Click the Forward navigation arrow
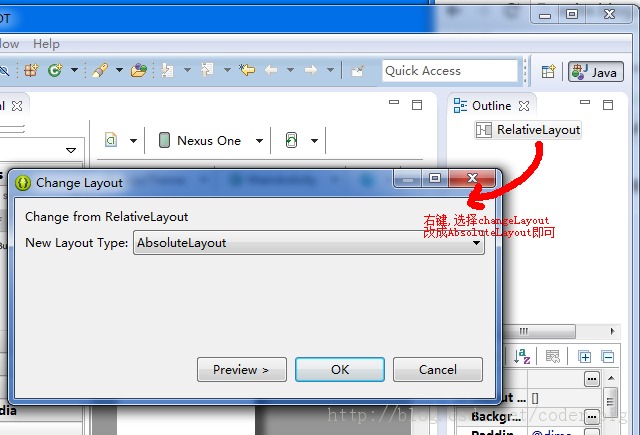Screen dimensions: 640x435 pyautogui.click(x=311, y=71)
